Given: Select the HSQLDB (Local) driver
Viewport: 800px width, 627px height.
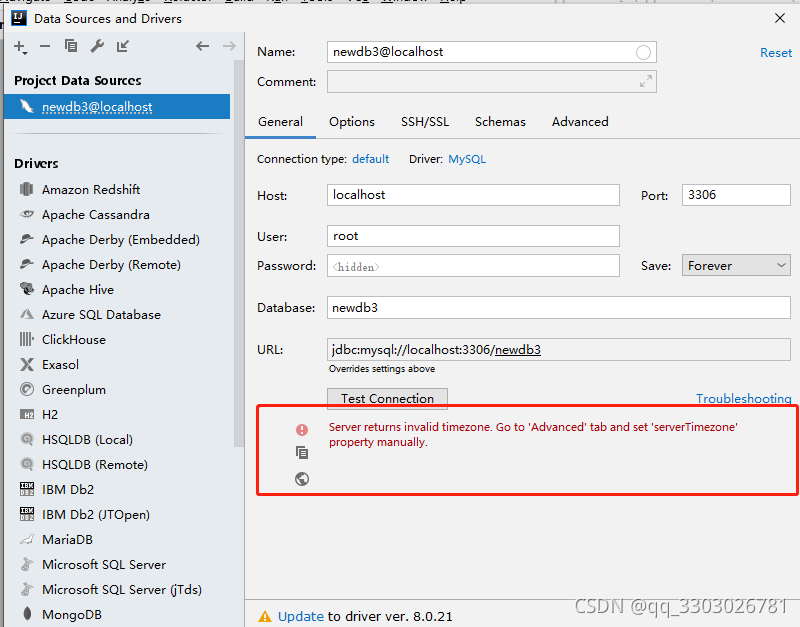Looking at the screenshot, I should coord(87,439).
